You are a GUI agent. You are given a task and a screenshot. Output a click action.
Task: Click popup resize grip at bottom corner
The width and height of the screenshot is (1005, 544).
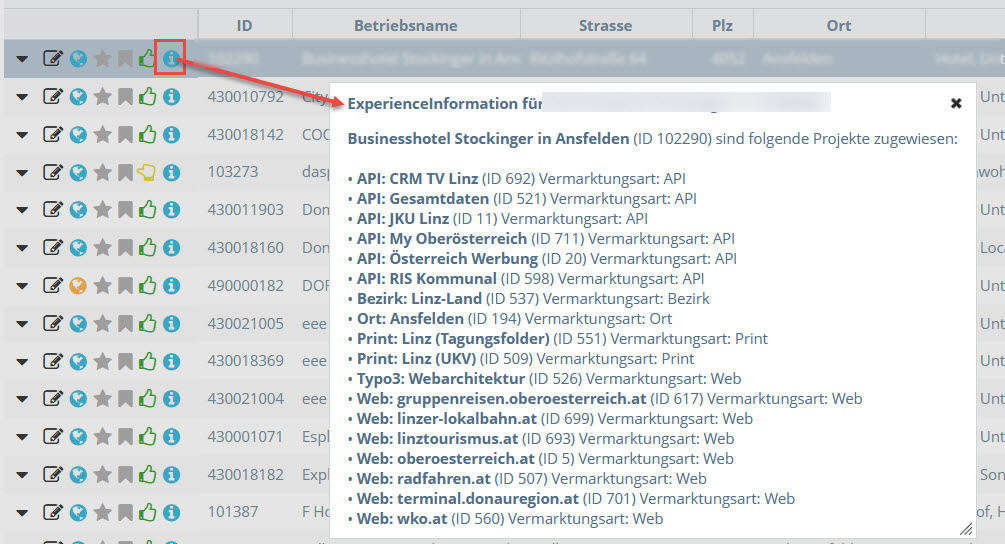click(966, 529)
